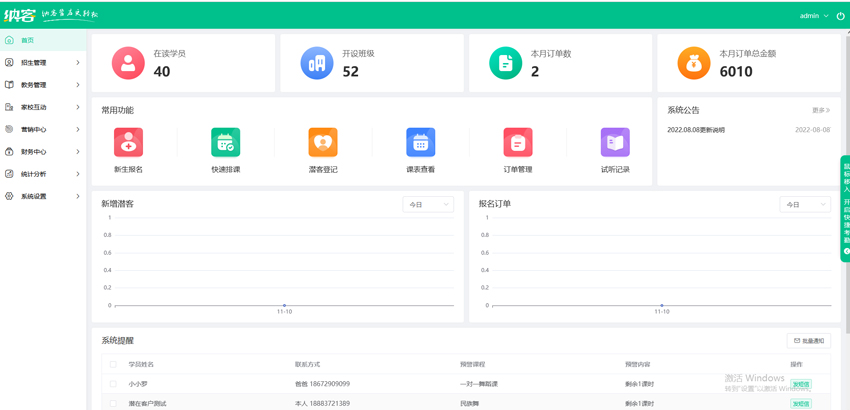The height and width of the screenshot is (410, 850).
Task: Click the 快速排课 label text
Action: tap(226, 169)
